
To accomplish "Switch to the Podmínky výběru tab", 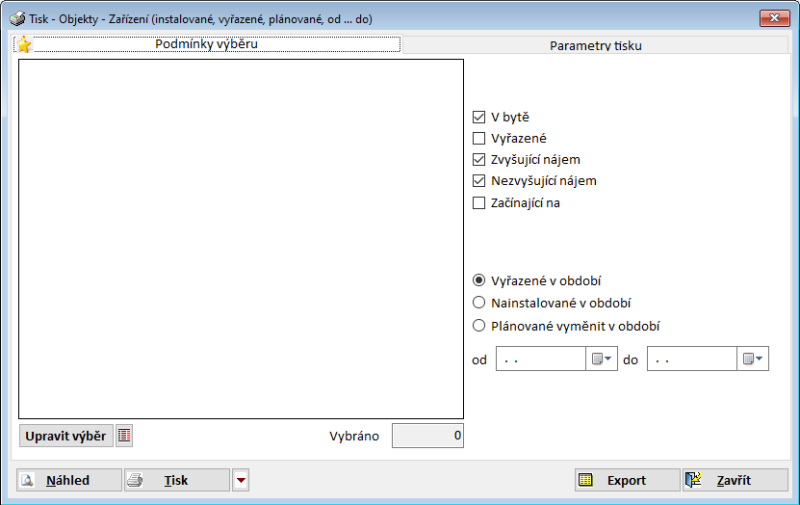I will [207, 44].
